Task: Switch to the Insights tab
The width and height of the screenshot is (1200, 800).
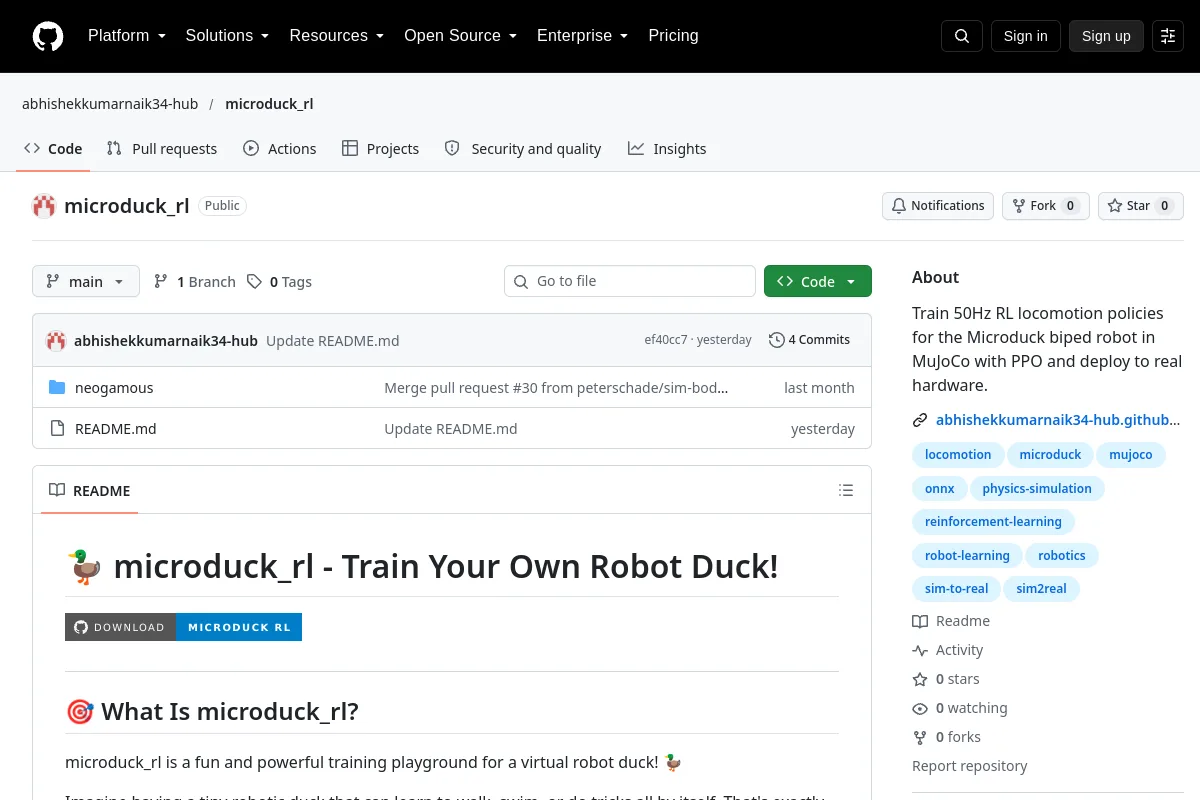Action: pyautogui.click(x=667, y=148)
